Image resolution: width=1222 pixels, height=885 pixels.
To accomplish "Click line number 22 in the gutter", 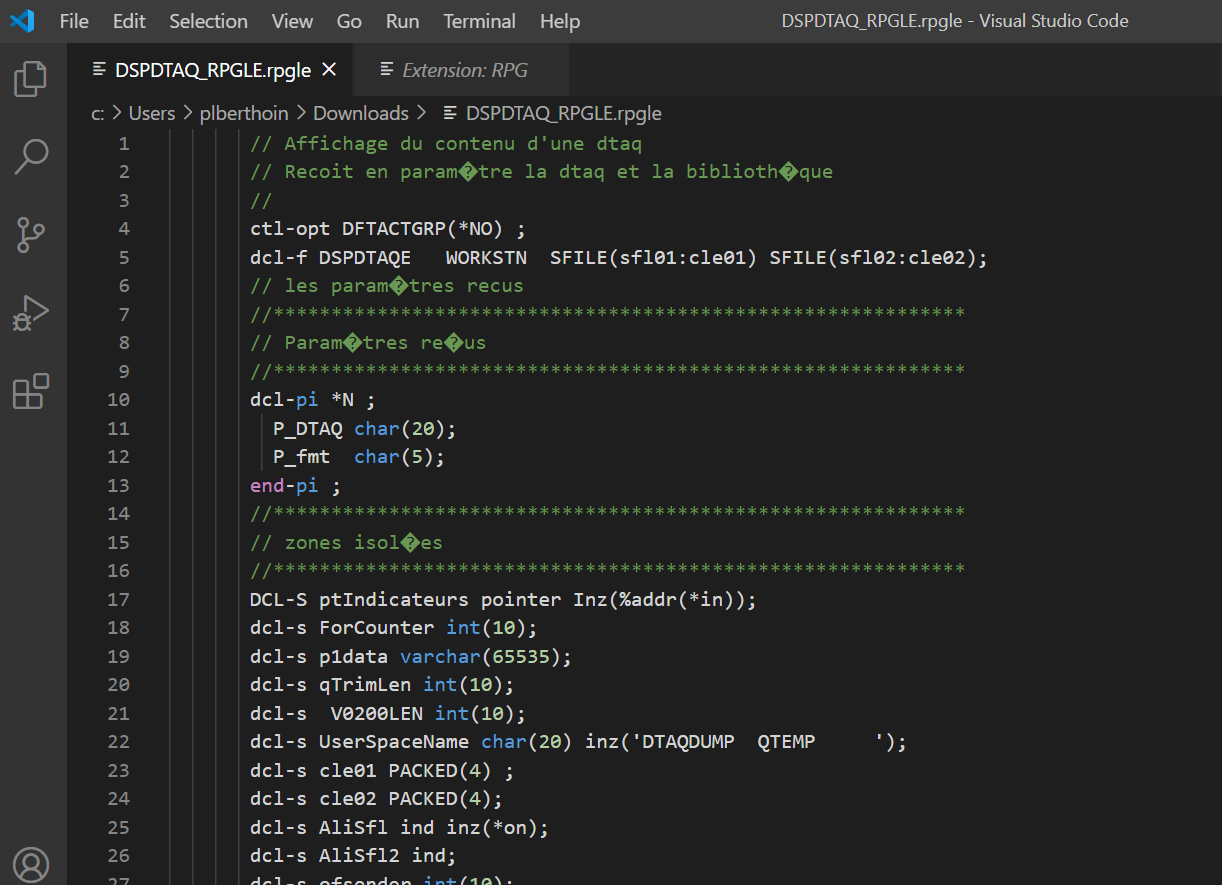I will pos(118,742).
